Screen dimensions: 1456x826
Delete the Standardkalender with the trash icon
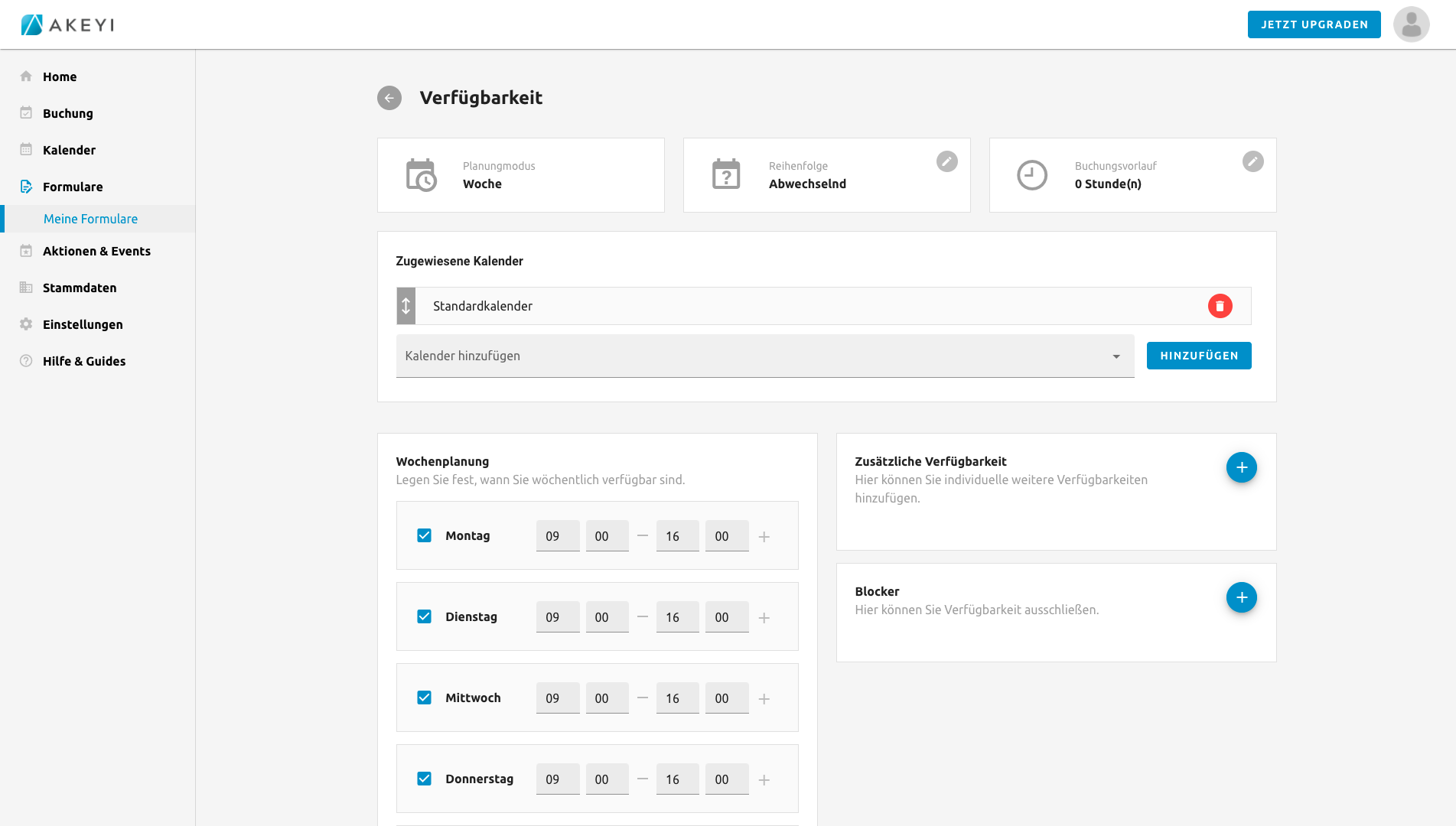1220,306
